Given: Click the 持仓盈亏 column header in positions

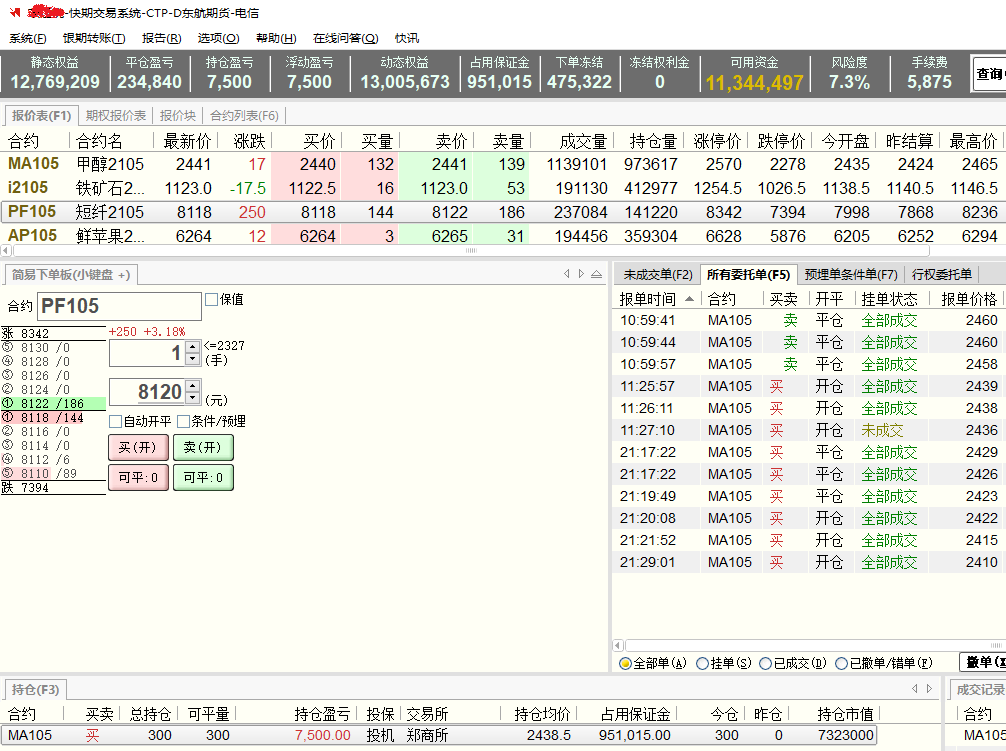Looking at the screenshot, I should point(322,714).
